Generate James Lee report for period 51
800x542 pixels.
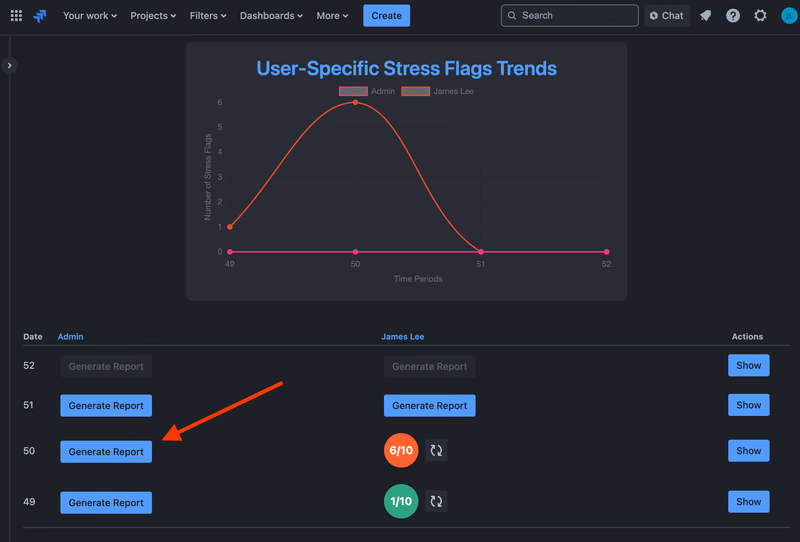pos(430,406)
